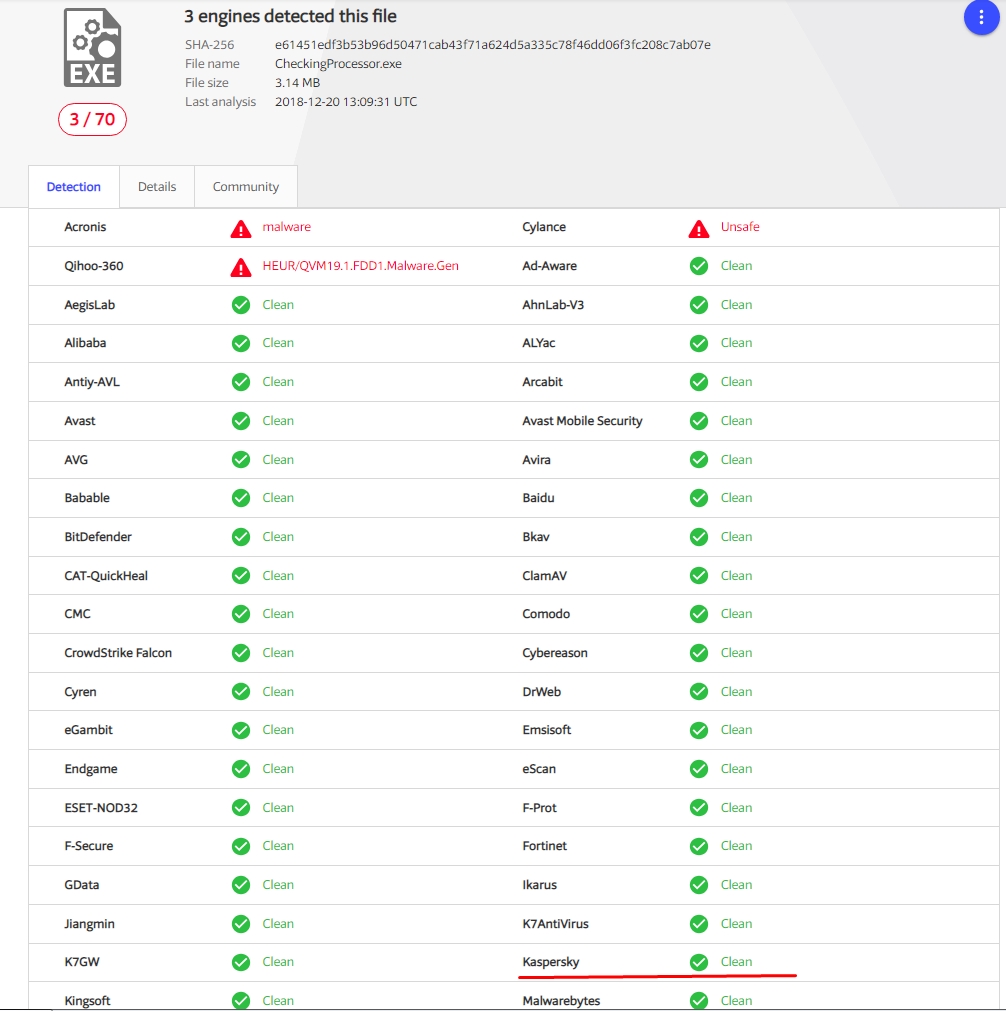
Task: Click the eGambit engine name
Action: click(x=88, y=730)
